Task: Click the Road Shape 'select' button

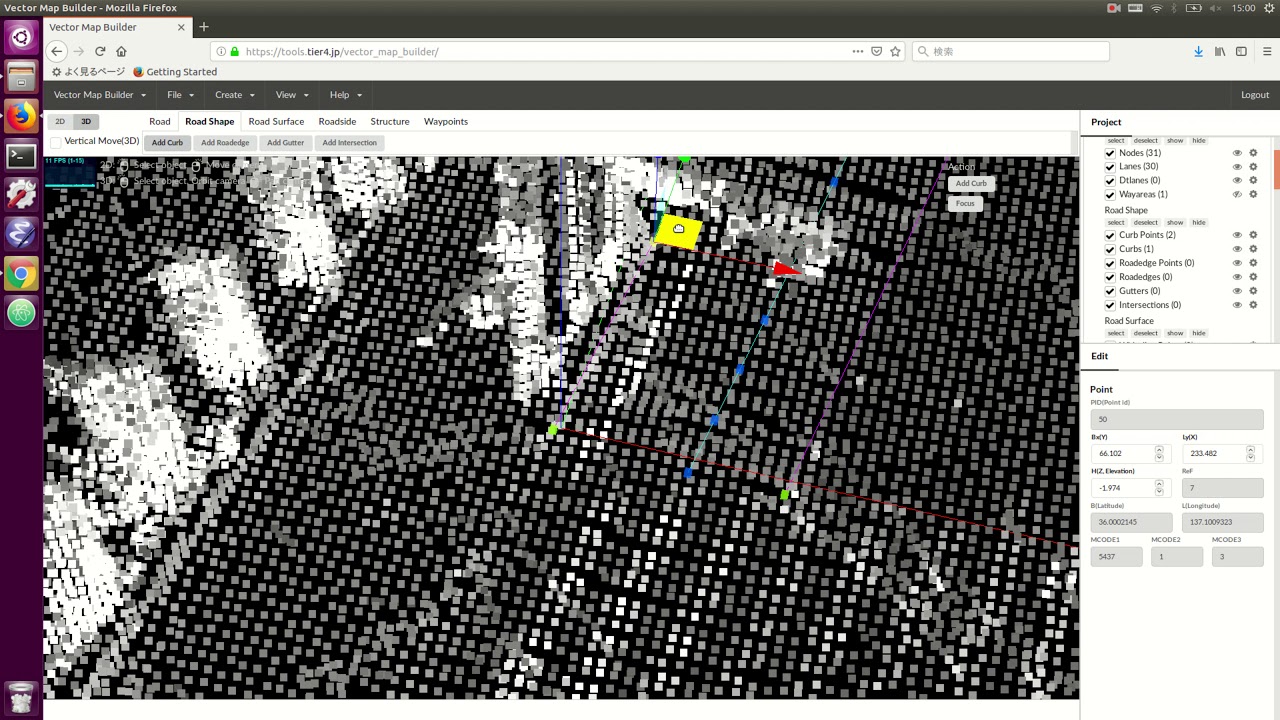Action: coord(1116,223)
